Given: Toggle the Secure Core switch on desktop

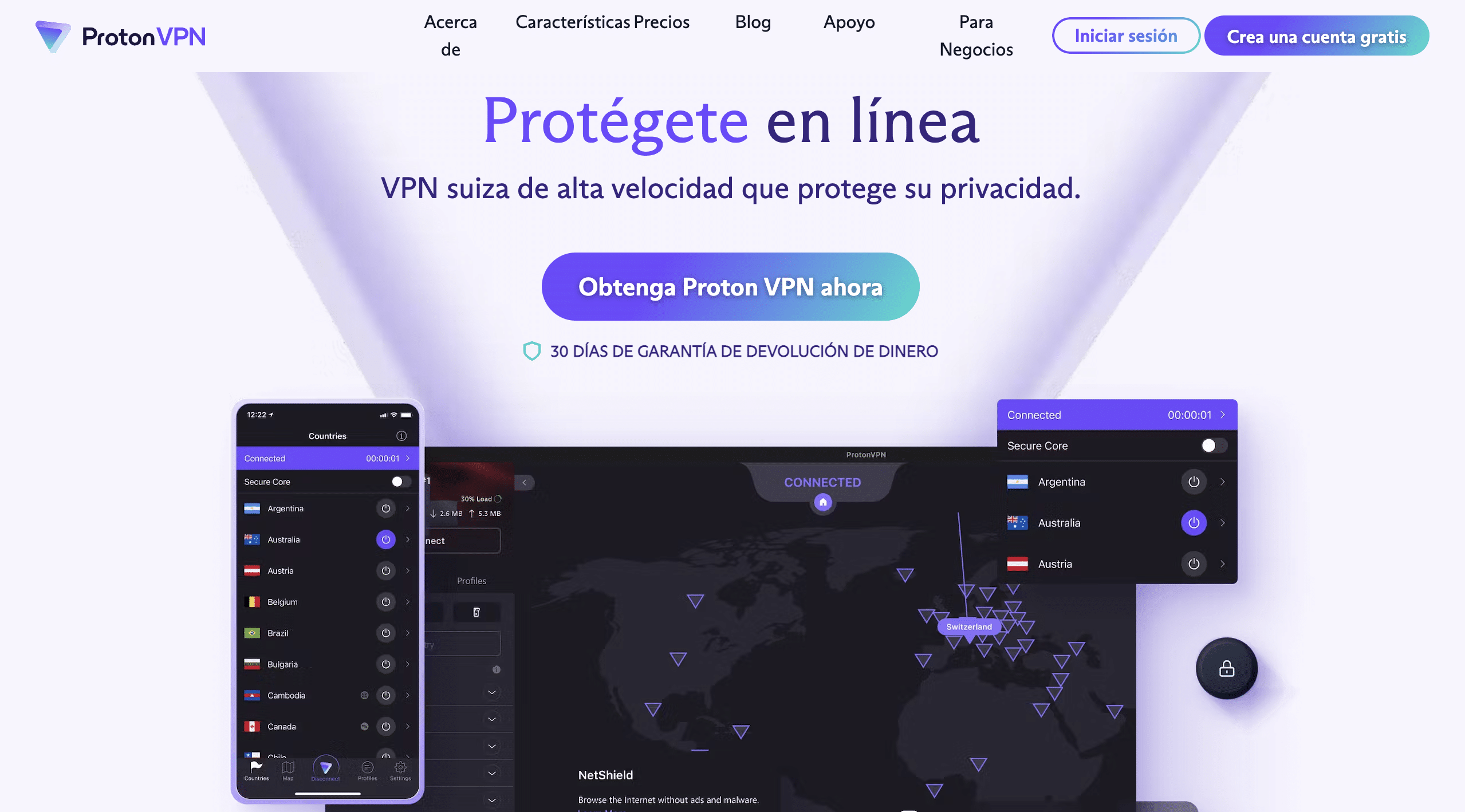Looking at the screenshot, I should (x=1213, y=445).
